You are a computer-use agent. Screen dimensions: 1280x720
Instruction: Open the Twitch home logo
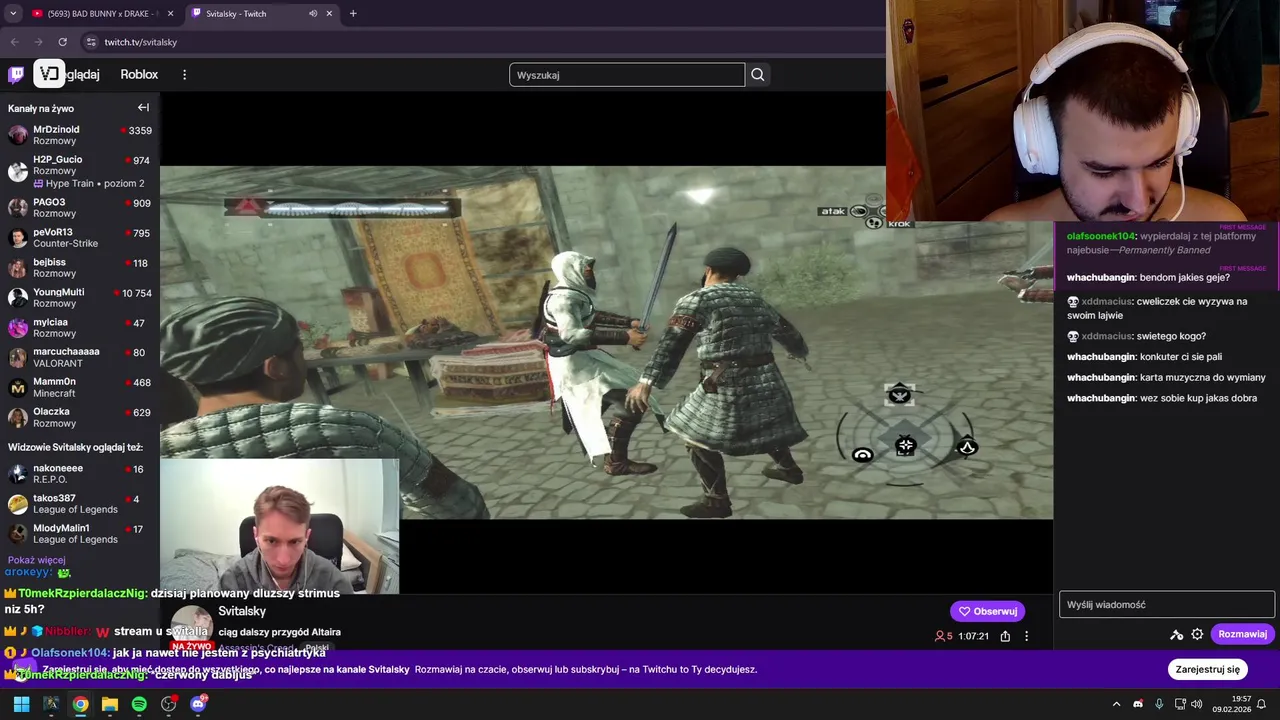(x=16, y=74)
